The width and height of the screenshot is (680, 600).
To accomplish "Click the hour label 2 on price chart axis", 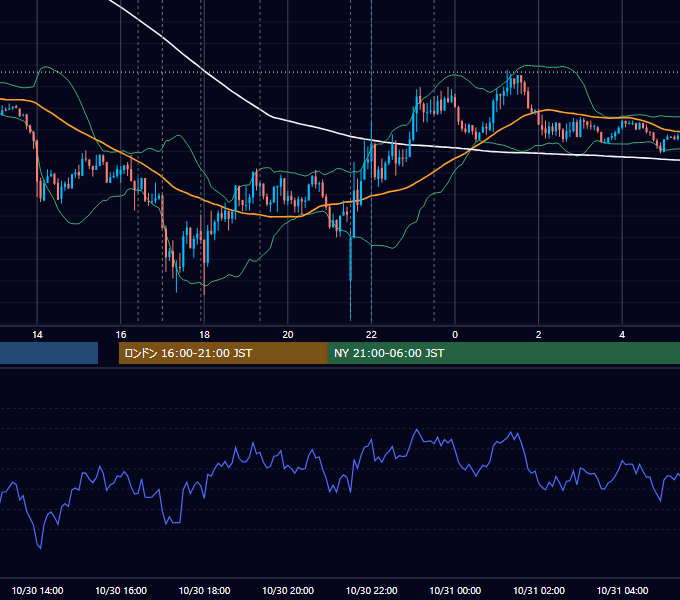I will click(539, 335).
